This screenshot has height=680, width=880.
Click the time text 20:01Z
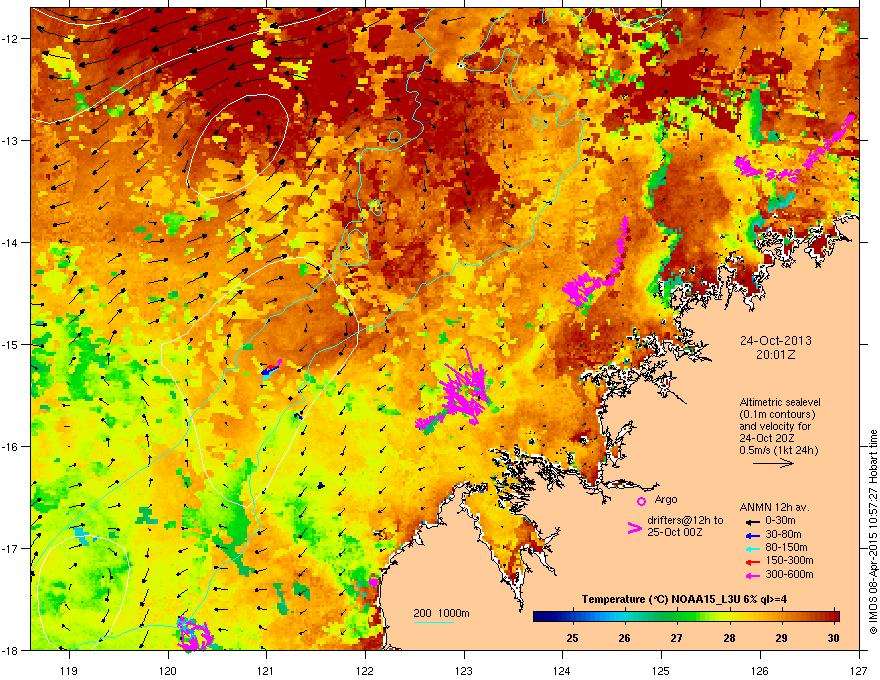click(775, 355)
